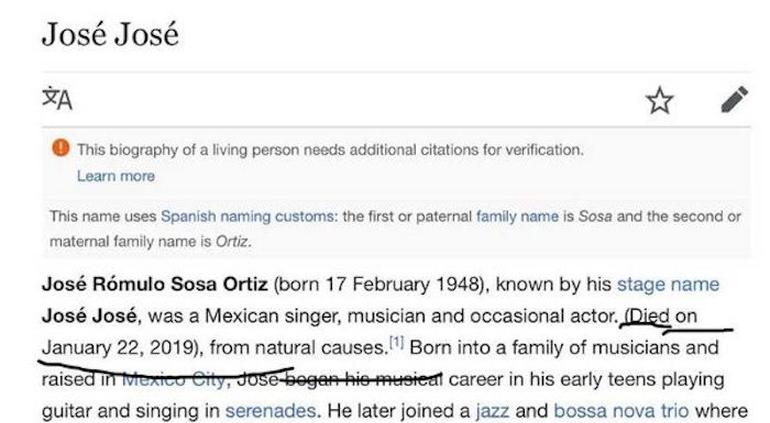The height and width of the screenshot is (423, 770).
Task: Click the underlined word Died
Action: click(x=647, y=315)
